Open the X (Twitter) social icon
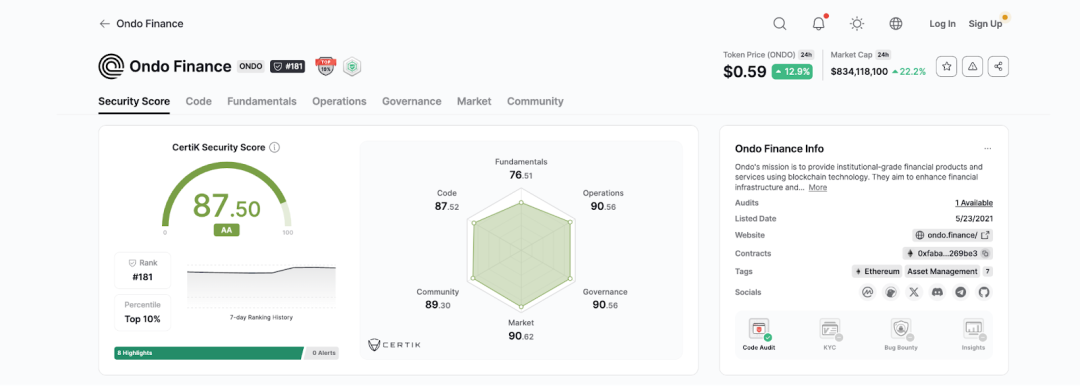This screenshot has height=386, width=1080. 914,292
